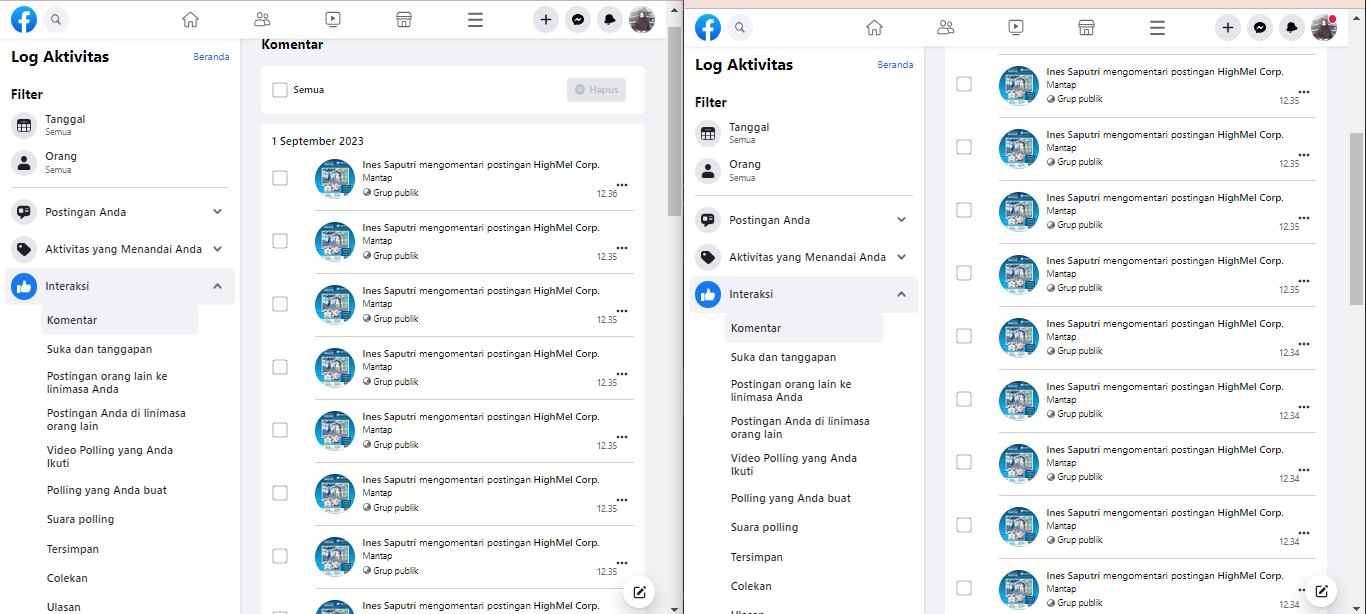
Task: Open Friends icon in left window
Action: [x=262, y=19]
